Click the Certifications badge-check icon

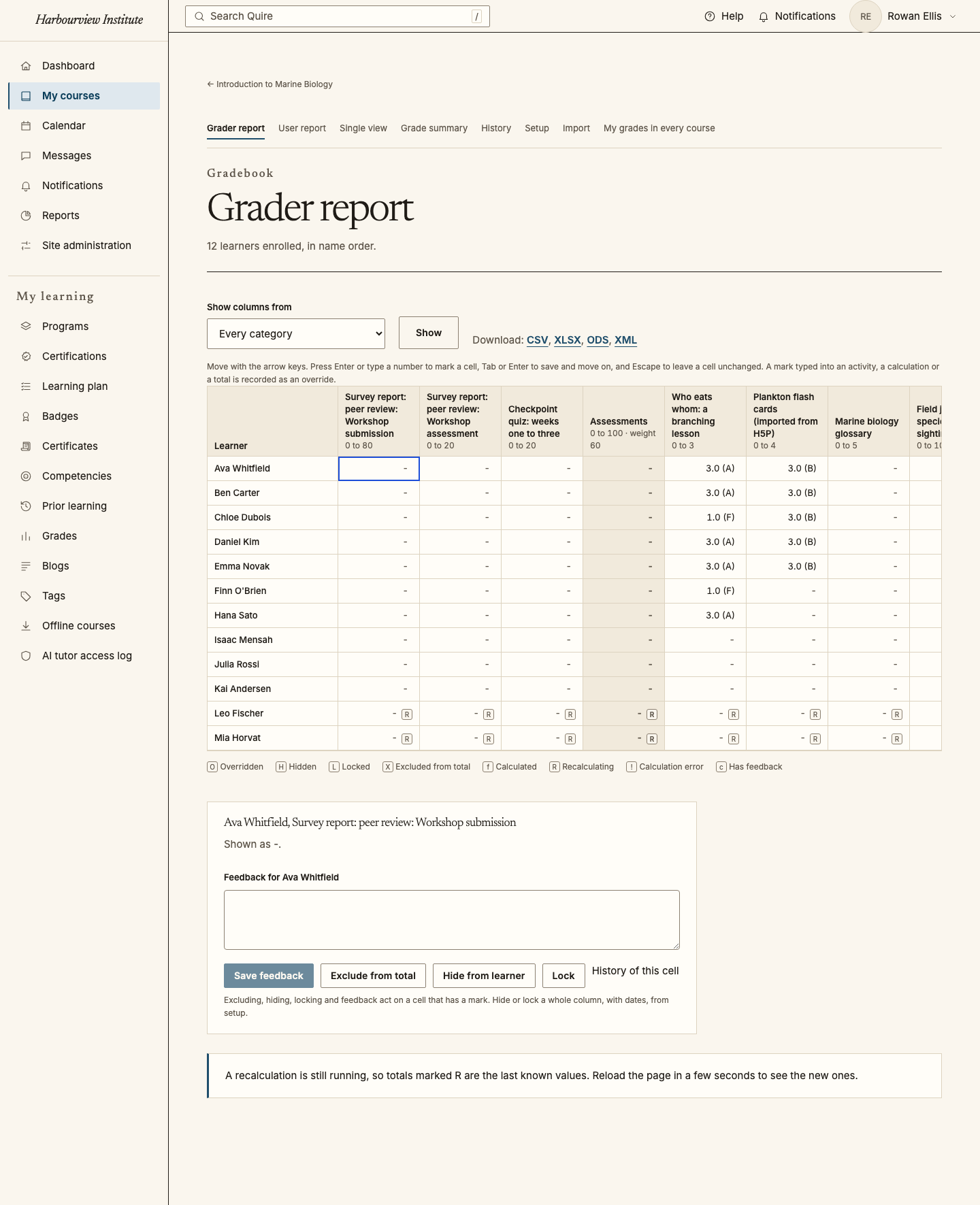pyautogui.click(x=26, y=357)
